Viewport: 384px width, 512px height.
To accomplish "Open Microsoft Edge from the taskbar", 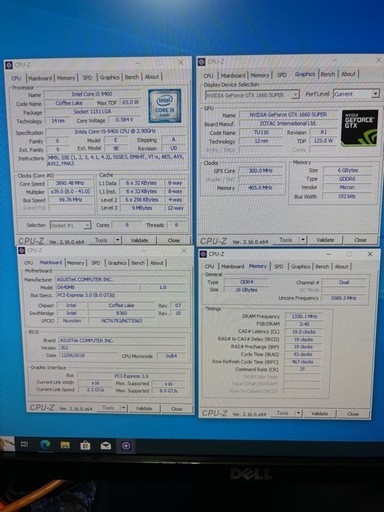I will (x=45, y=444).
